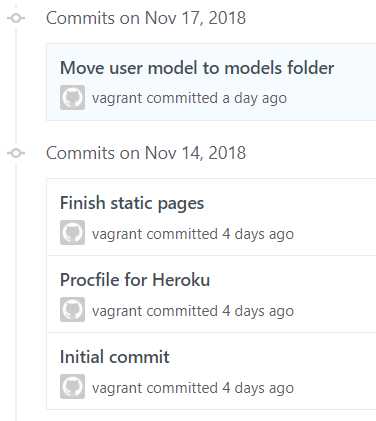376x421 pixels.
Task: Click "Commits on Nov 14, 2018" heading
Action: [x=146, y=153]
